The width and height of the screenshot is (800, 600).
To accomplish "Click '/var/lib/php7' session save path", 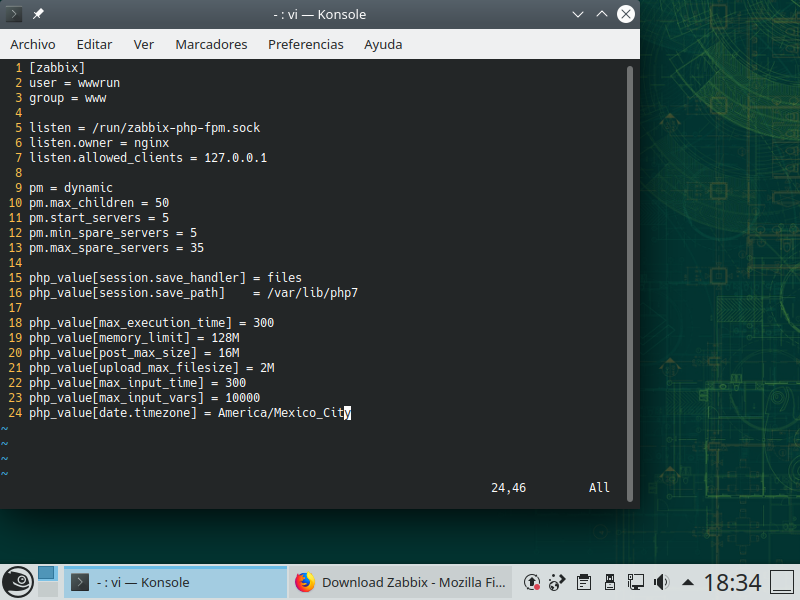I will [312, 293].
